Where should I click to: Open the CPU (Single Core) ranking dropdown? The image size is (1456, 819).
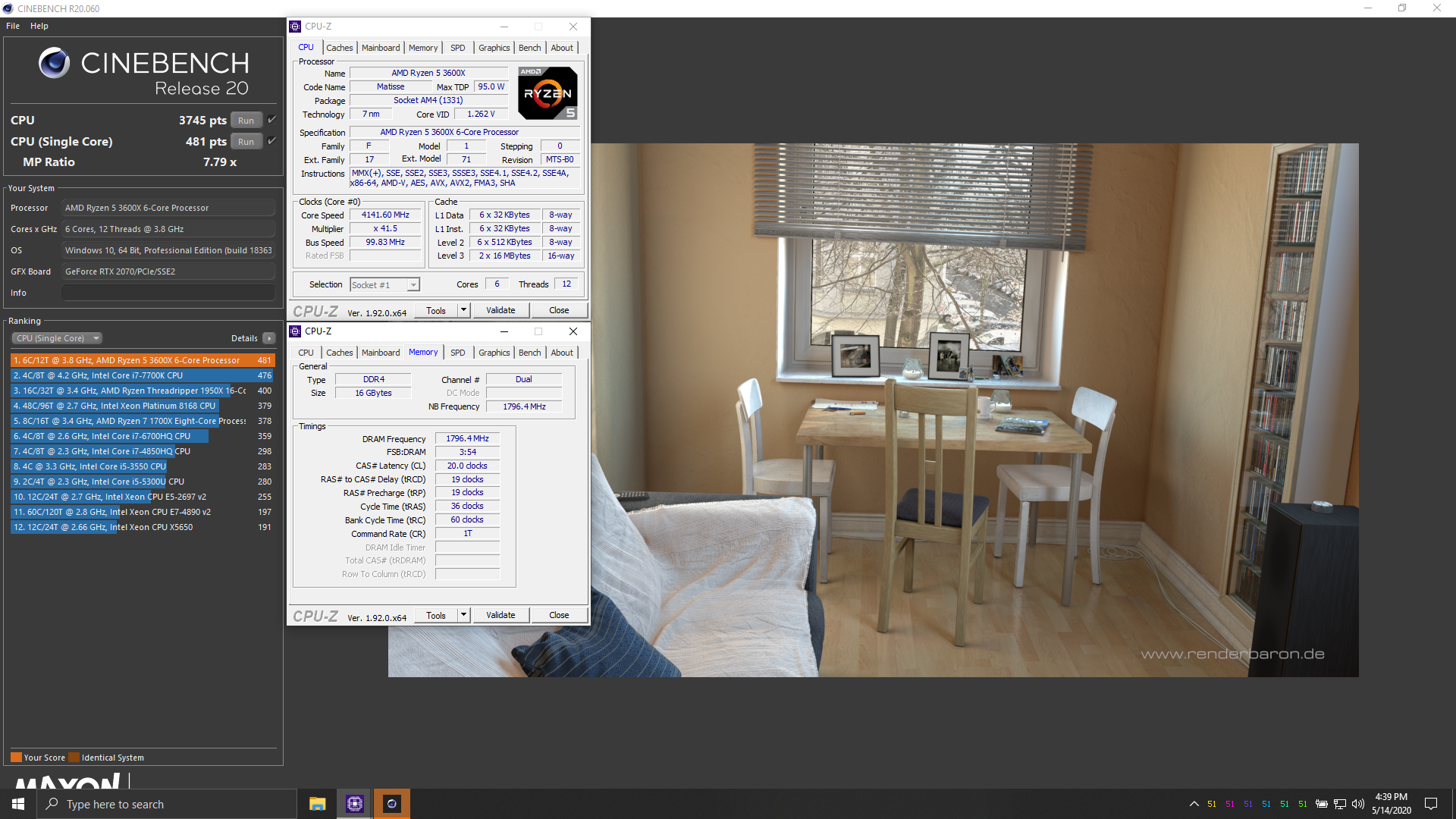coord(57,338)
